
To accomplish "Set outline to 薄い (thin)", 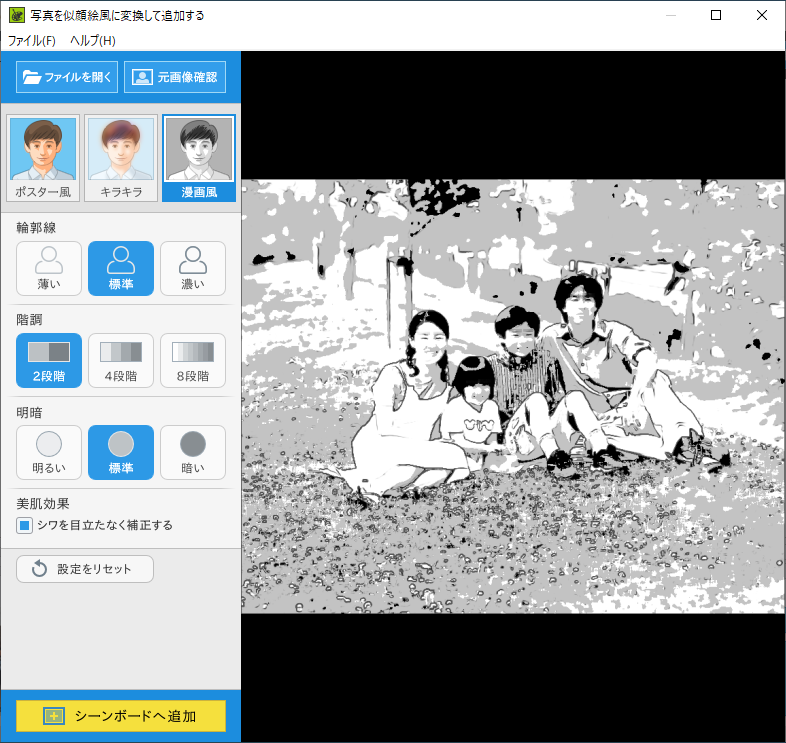I will coord(49,268).
